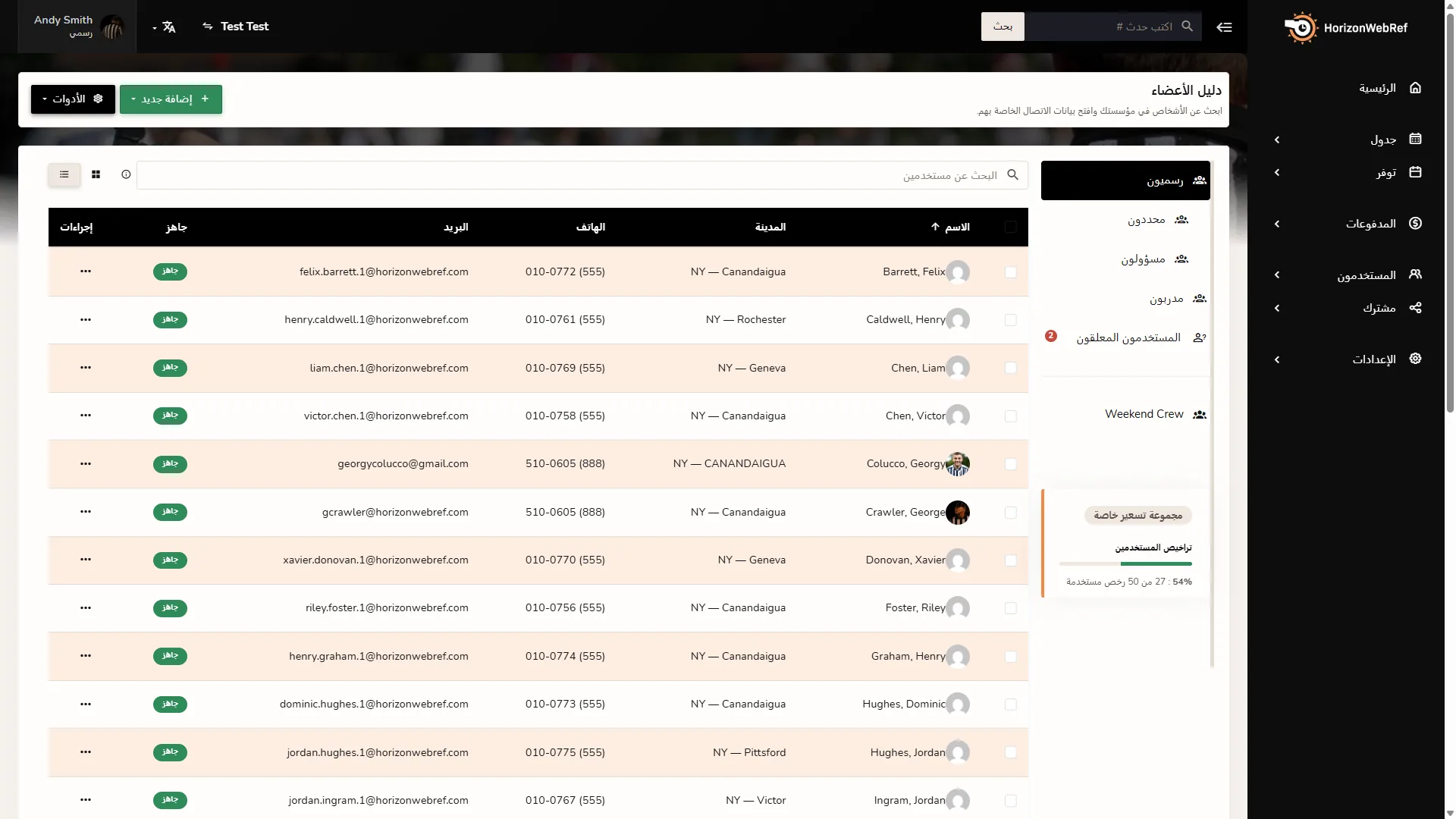This screenshot has width=1456, height=819.
Task: Select the checkbox for Donovan, Xavier
Action: point(1010,560)
